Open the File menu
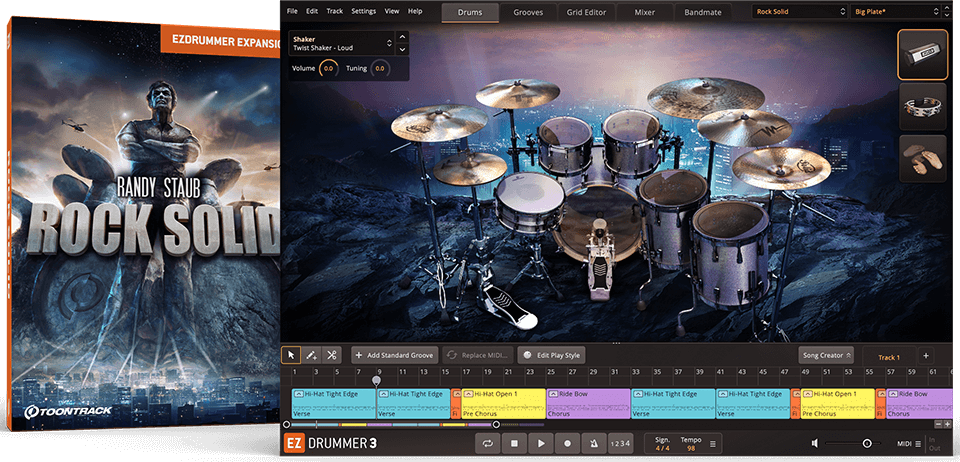 click(x=292, y=12)
